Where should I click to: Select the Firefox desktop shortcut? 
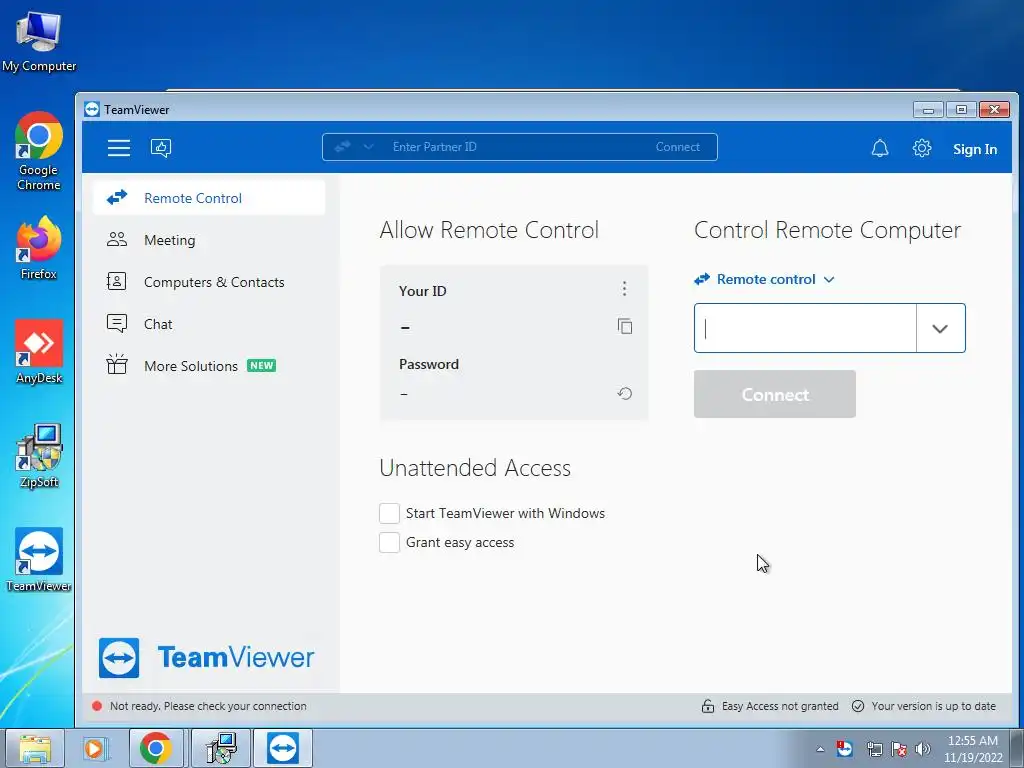click(x=39, y=249)
